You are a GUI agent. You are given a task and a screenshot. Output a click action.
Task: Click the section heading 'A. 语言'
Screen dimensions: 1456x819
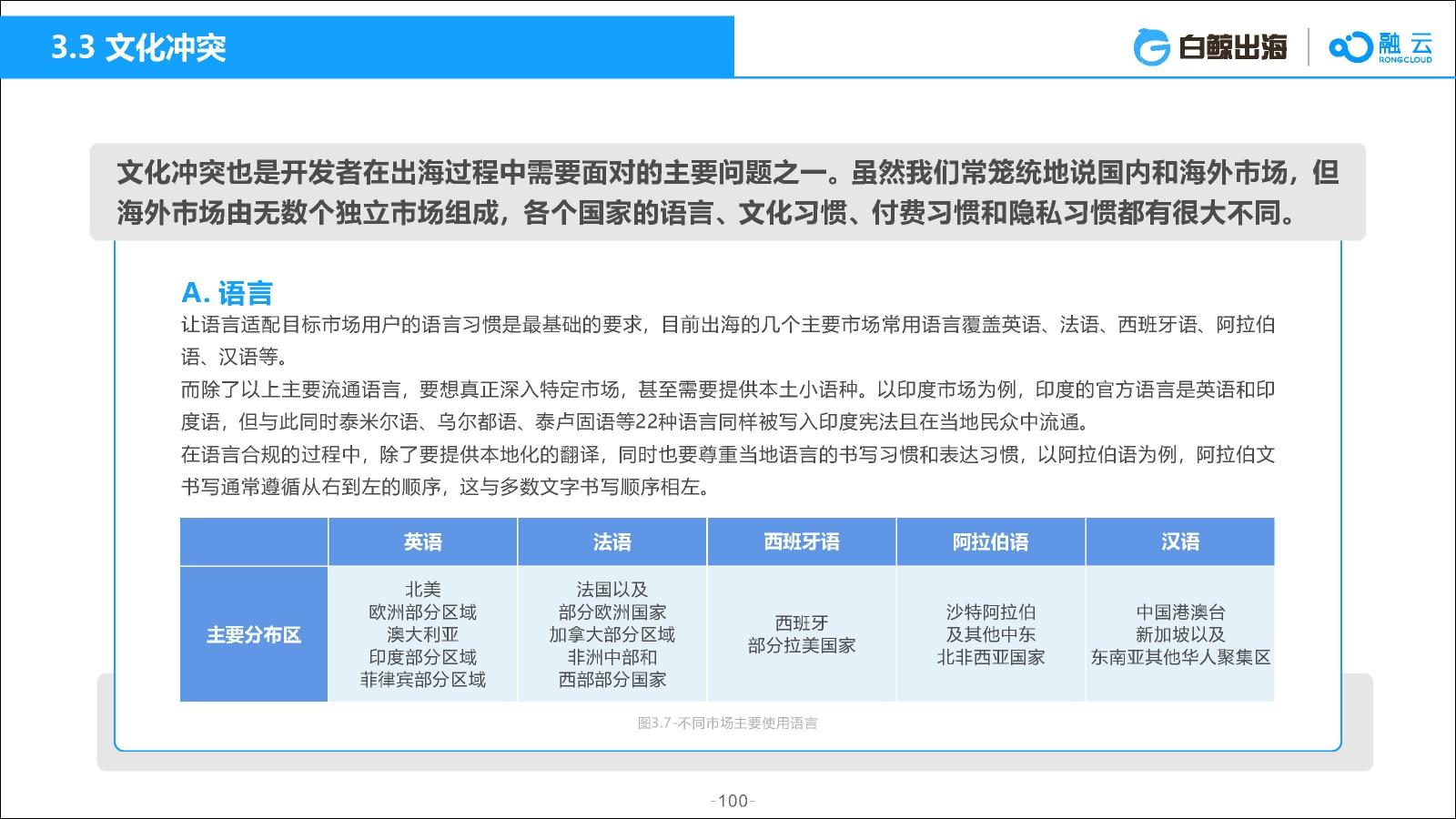[227, 292]
